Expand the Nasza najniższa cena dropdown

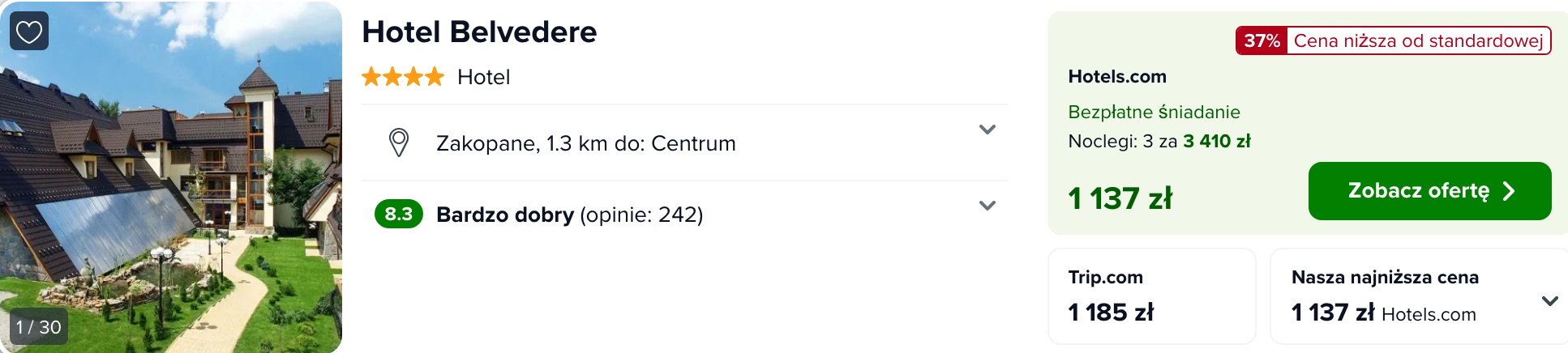click(x=1549, y=301)
